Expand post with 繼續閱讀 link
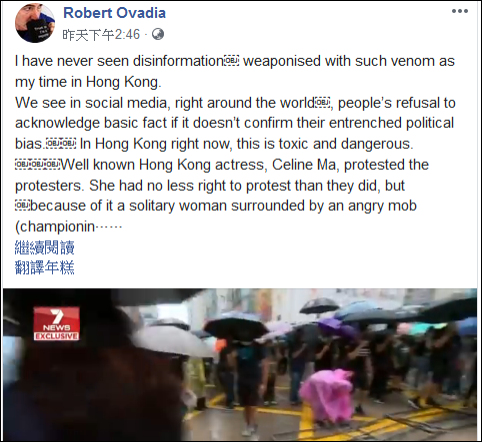Image resolution: width=482 pixels, height=442 pixels. (x=45, y=247)
